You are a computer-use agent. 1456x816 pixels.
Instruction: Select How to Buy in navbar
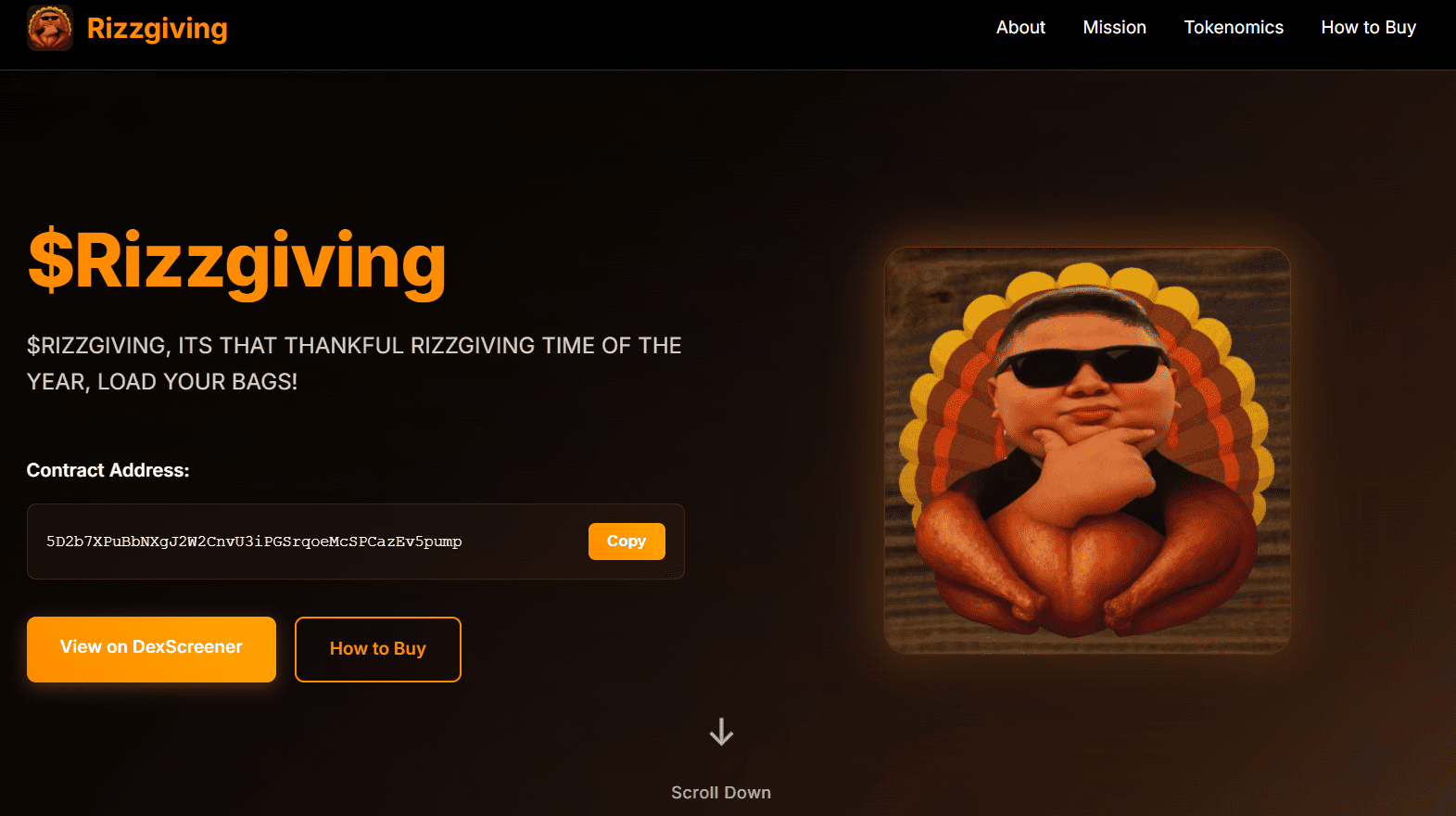[x=1368, y=28]
